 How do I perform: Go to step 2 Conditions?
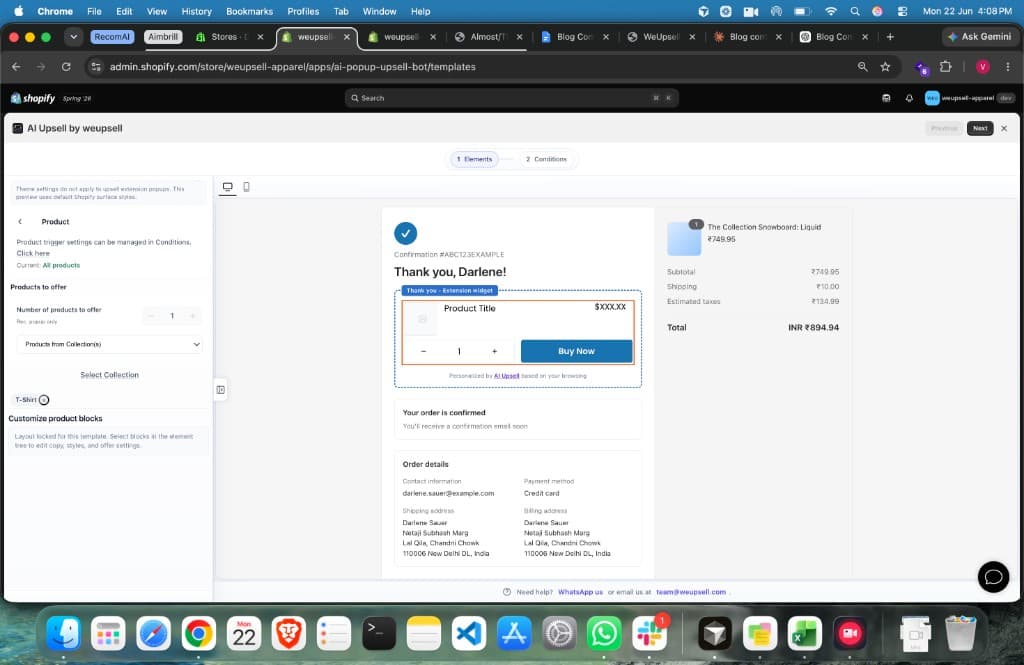coord(547,159)
